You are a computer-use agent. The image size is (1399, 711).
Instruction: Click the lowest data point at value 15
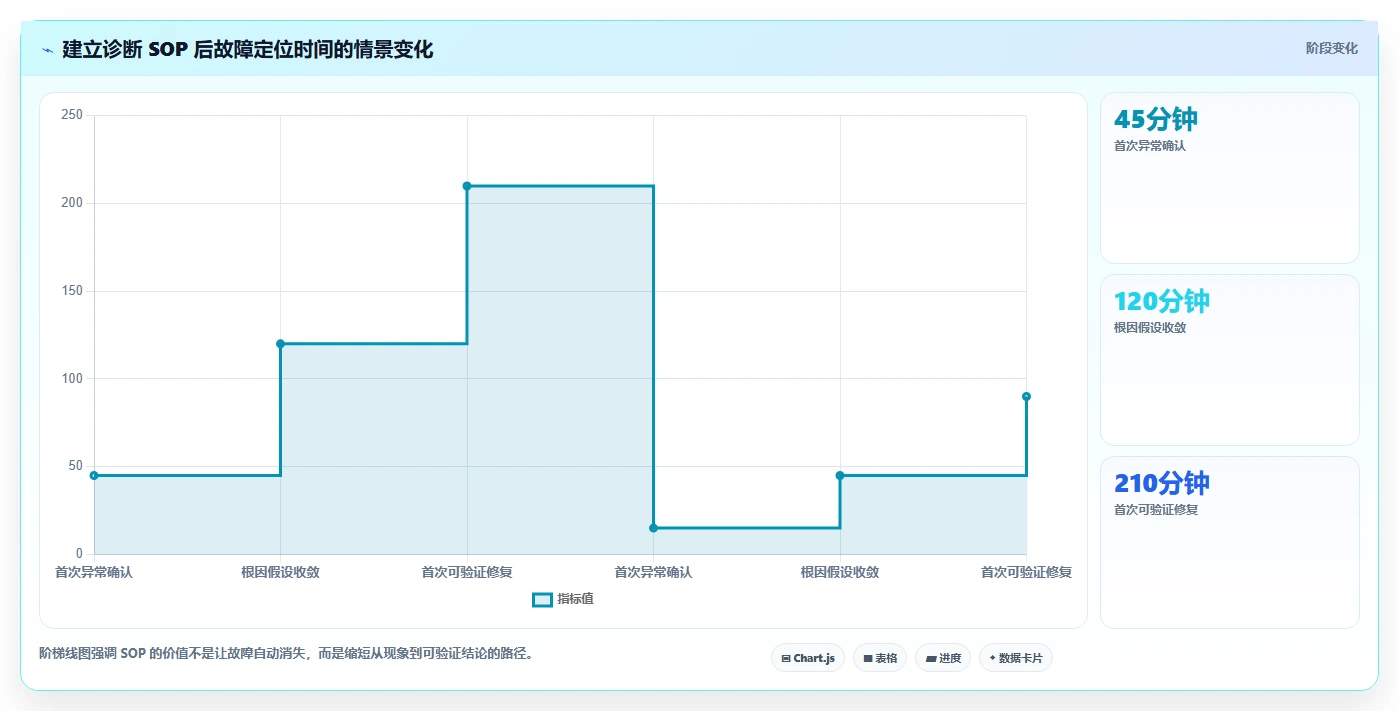tap(653, 528)
